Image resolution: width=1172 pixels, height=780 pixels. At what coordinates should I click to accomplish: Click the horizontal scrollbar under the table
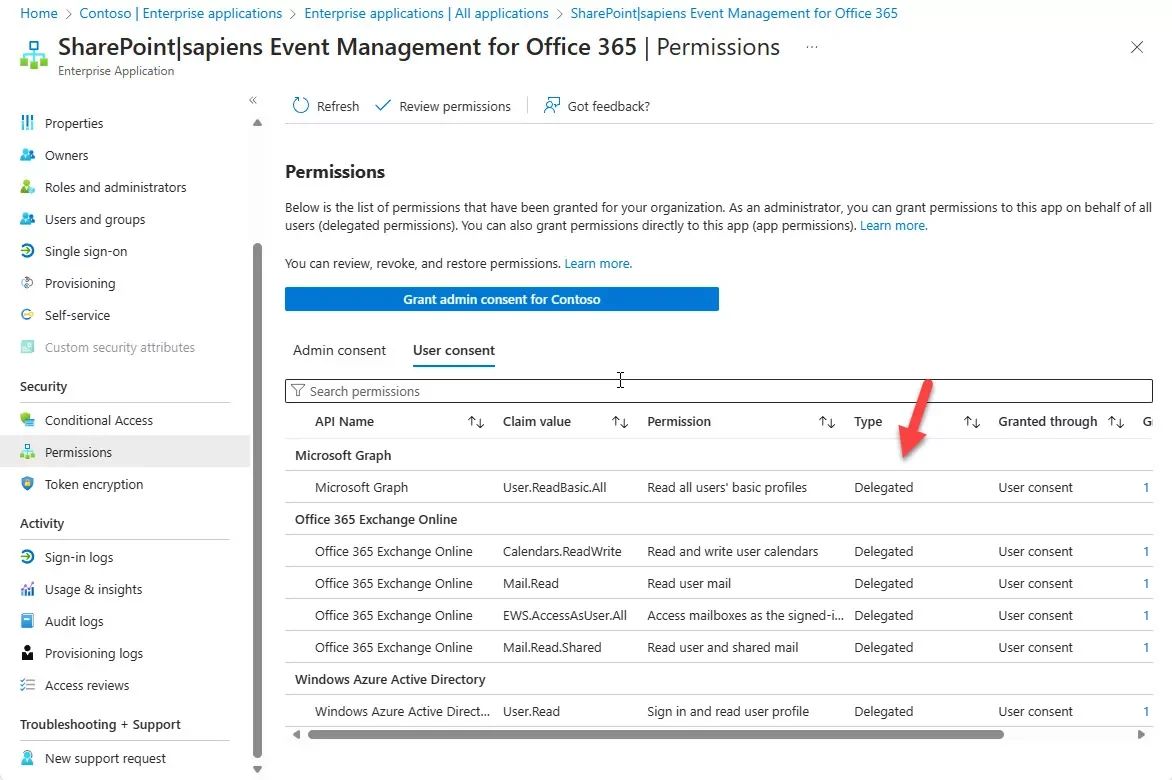pyautogui.click(x=656, y=734)
